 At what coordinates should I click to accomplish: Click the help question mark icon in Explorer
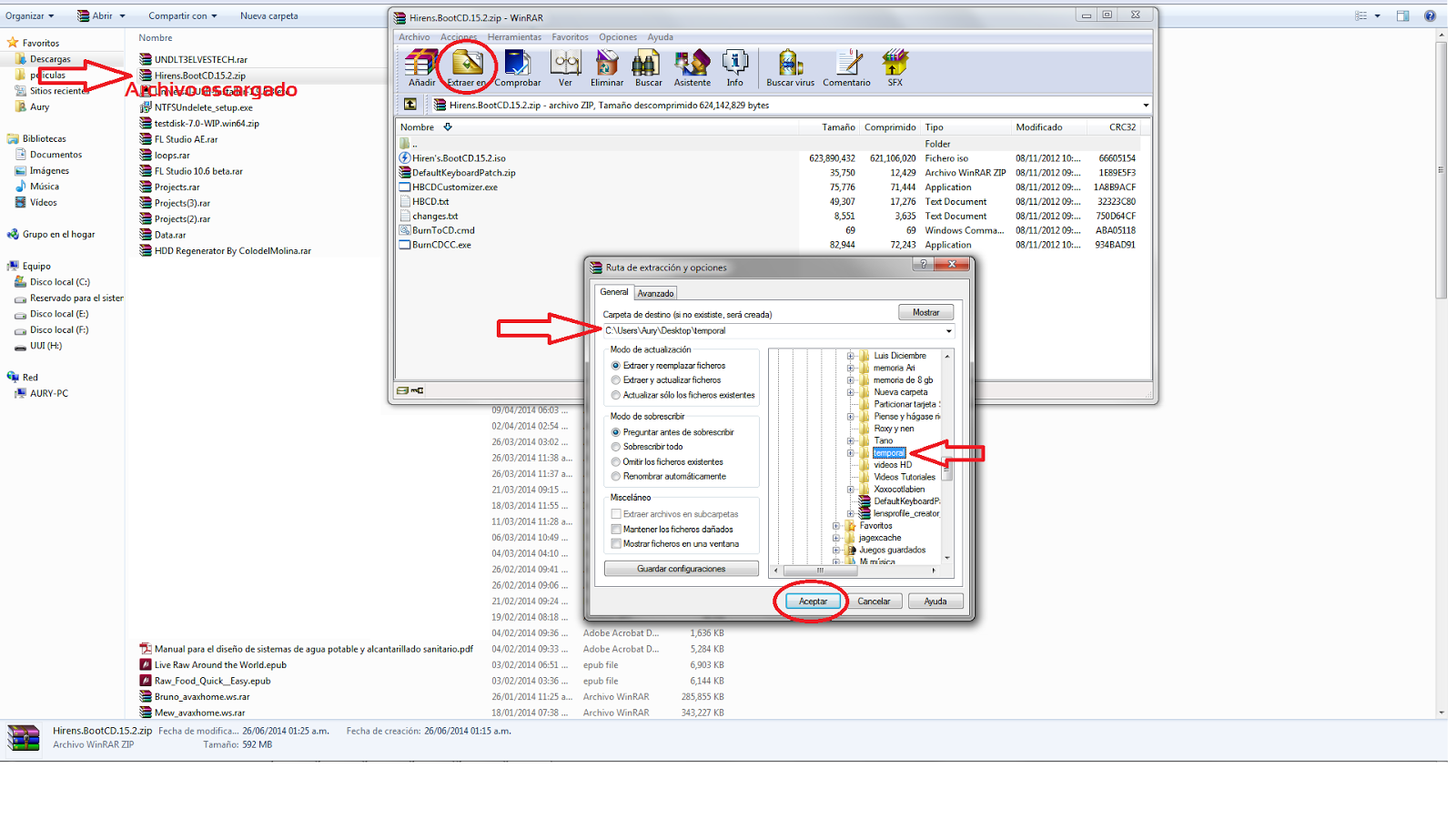pyautogui.click(x=1430, y=15)
